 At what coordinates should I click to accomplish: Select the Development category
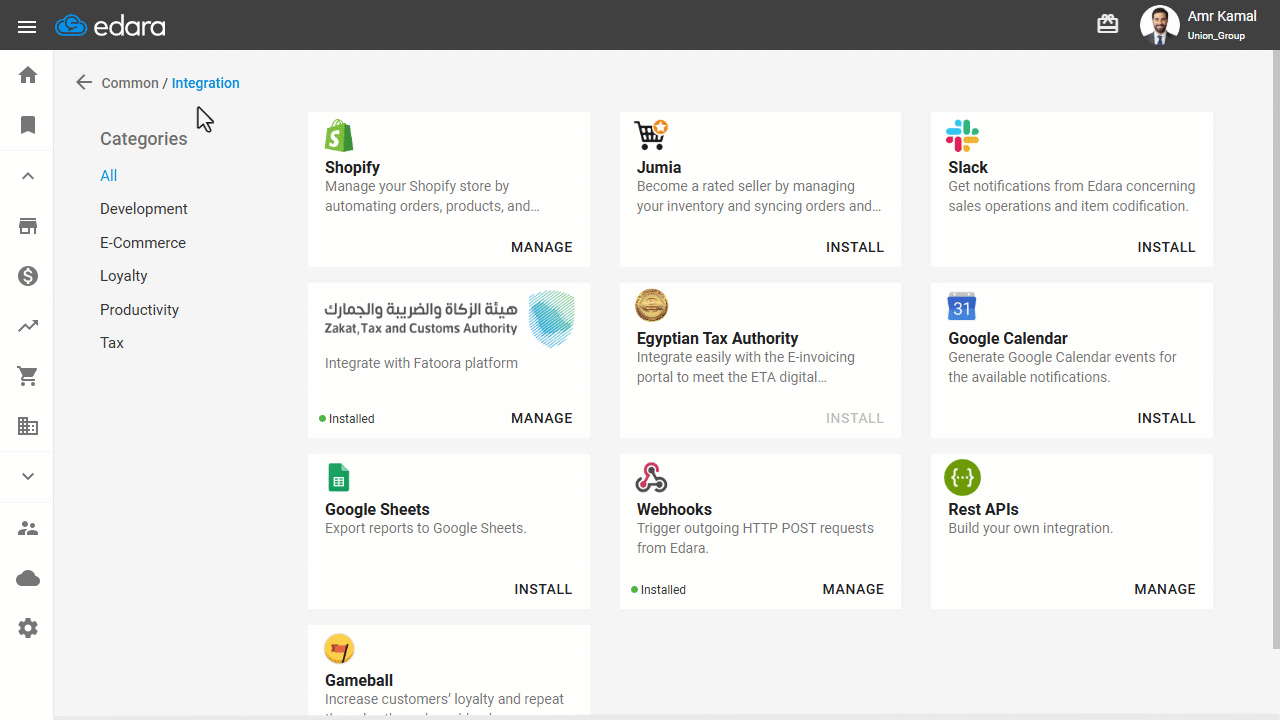click(144, 209)
